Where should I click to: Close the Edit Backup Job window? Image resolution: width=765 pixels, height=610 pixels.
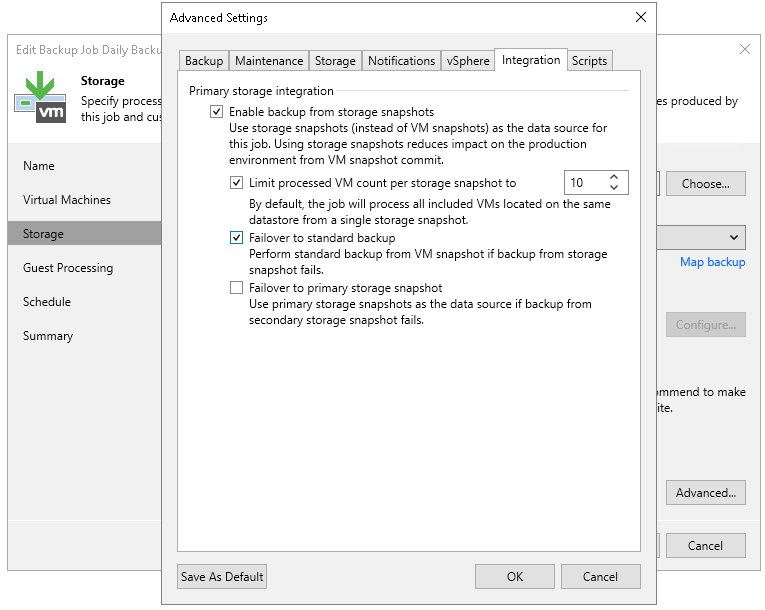[745, 49]
